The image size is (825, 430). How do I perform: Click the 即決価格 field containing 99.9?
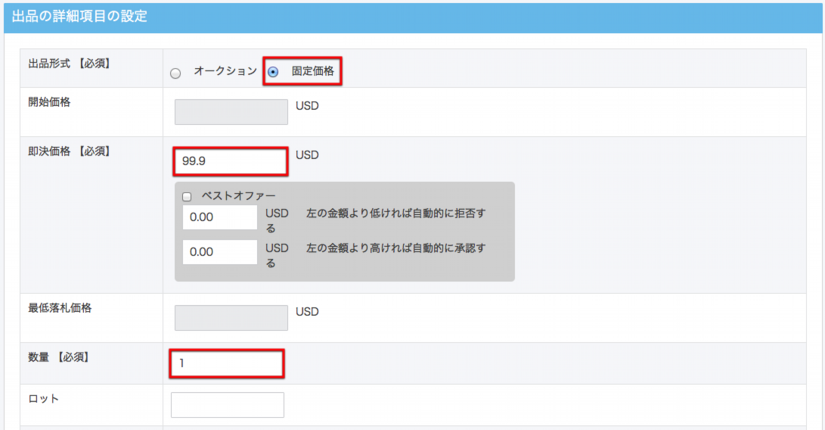point(230,160)
